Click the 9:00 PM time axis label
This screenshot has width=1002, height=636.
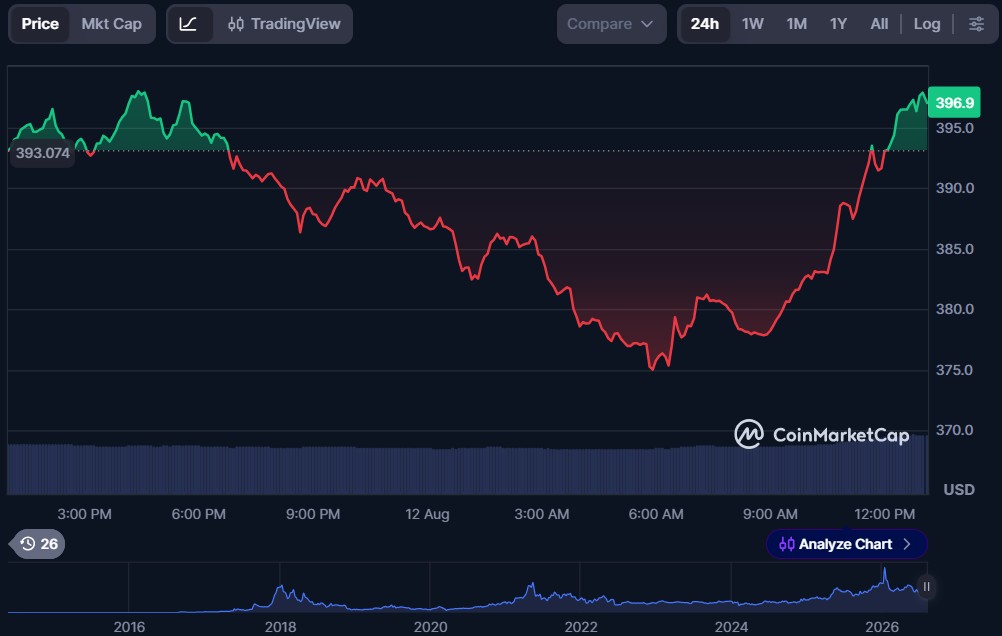pos(312,514)
